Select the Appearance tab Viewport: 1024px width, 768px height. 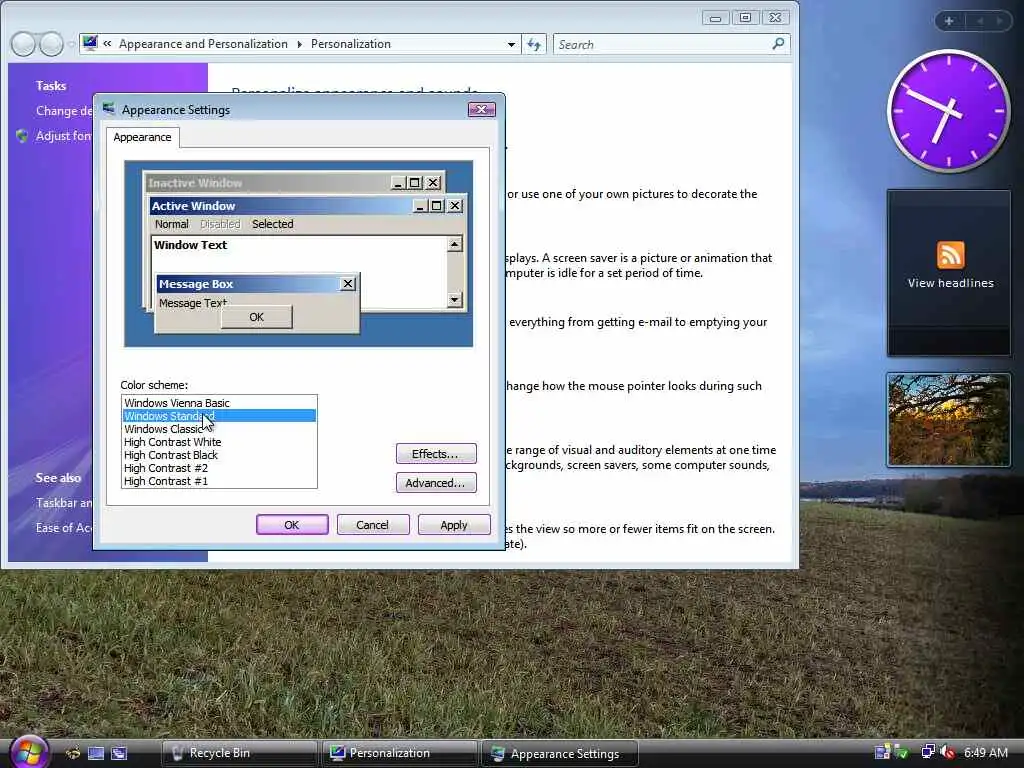(142, 137)
